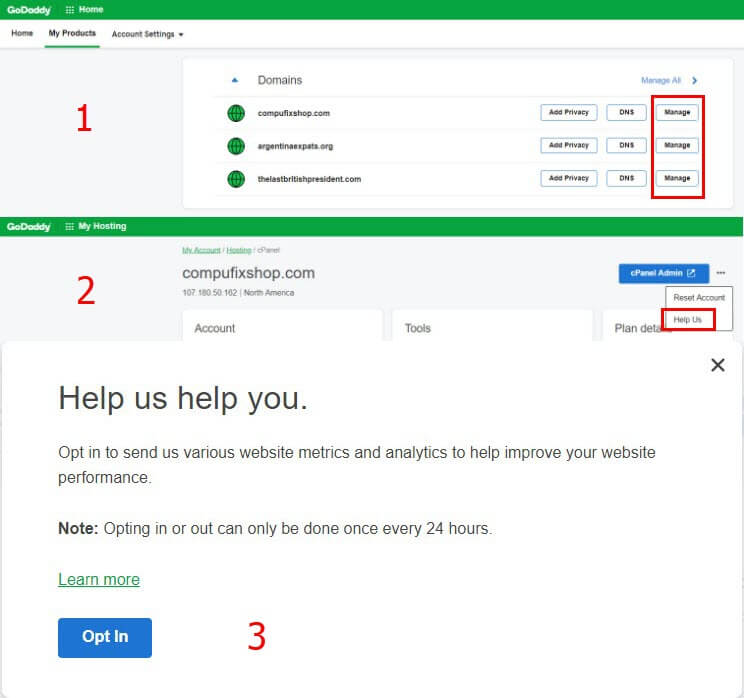Open the three-dot more options menu
The width and height of the screenshot is (744, 698).
pos(721,273)
